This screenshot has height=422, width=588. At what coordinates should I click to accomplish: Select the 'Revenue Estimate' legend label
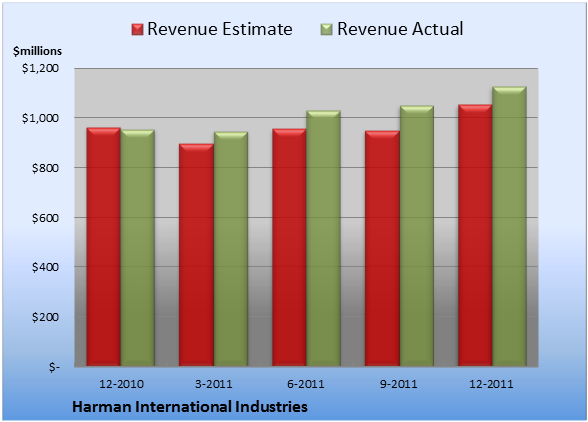220,29
